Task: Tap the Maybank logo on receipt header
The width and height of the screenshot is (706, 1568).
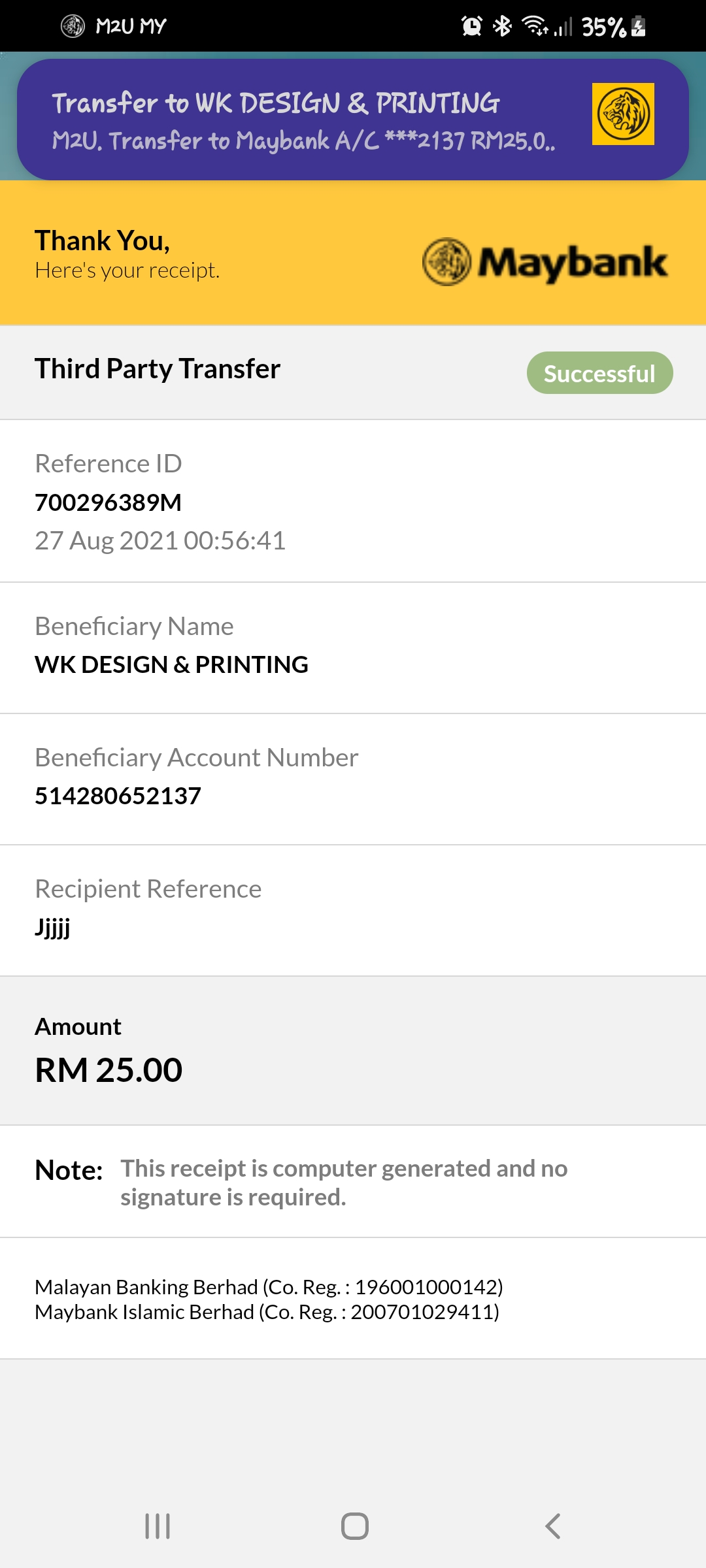Action: (545, 261)
